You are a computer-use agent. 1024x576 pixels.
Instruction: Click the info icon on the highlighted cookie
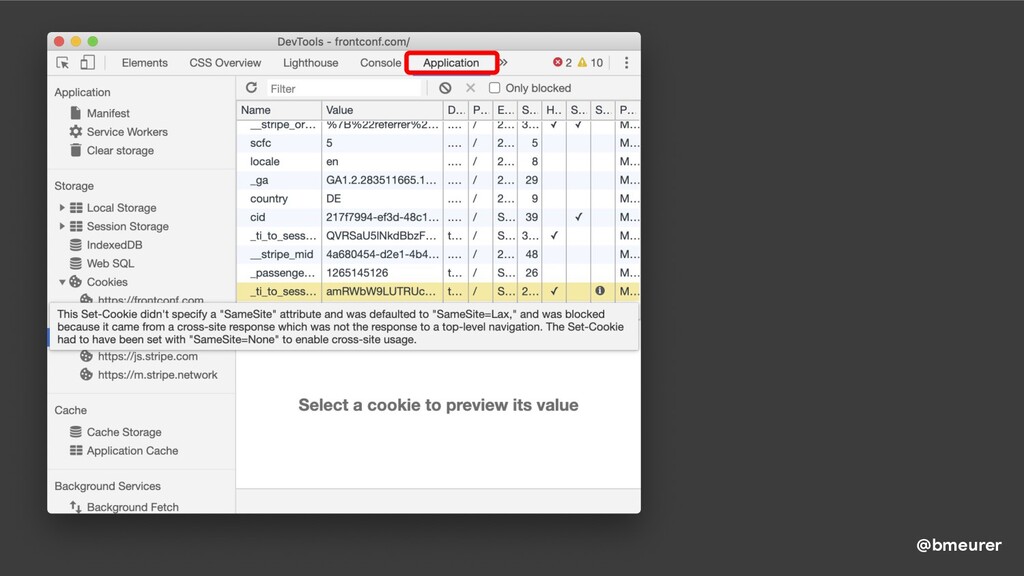click(x=600, y=291)
